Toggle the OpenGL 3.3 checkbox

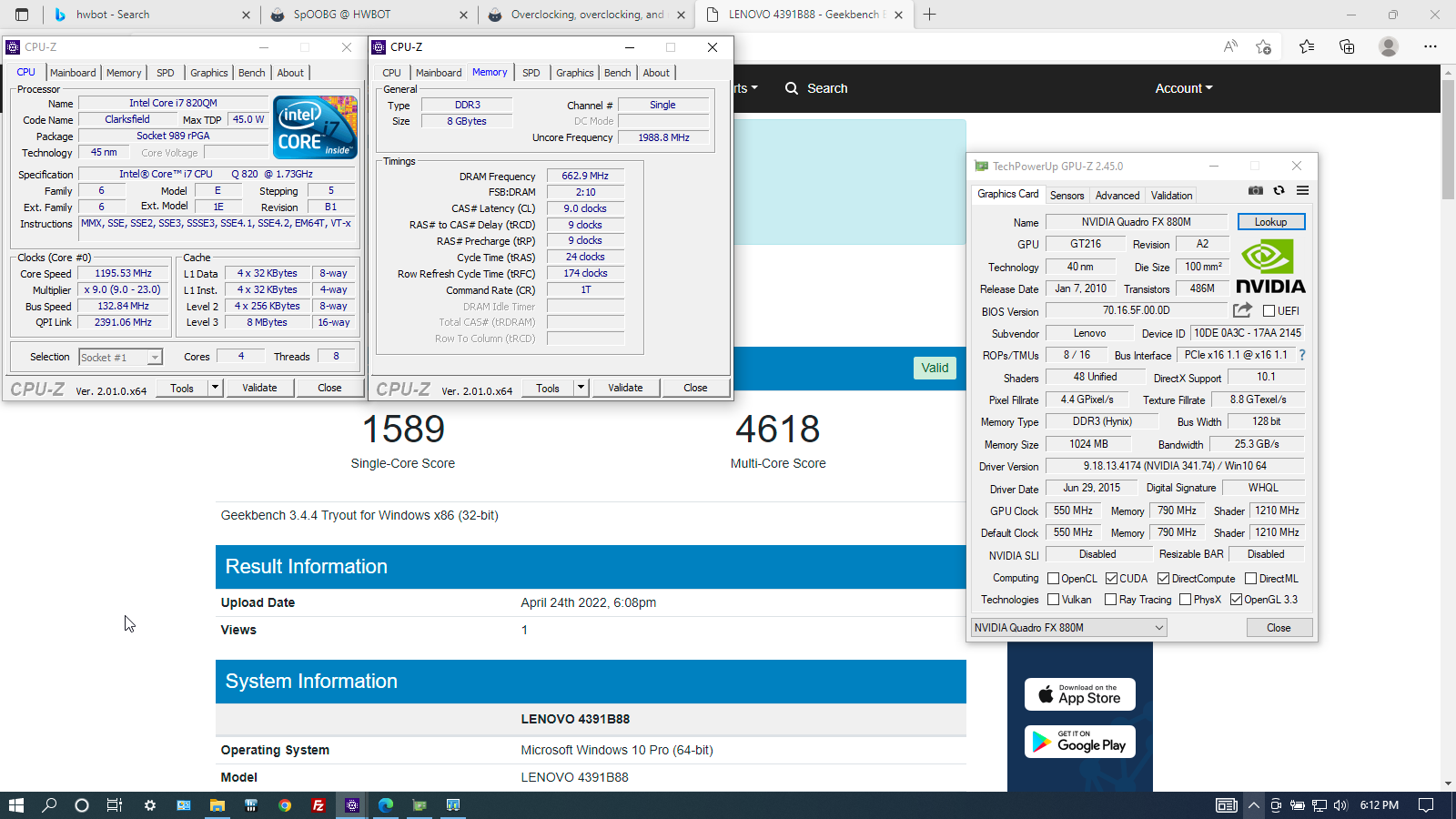(x=1236, y=600)
